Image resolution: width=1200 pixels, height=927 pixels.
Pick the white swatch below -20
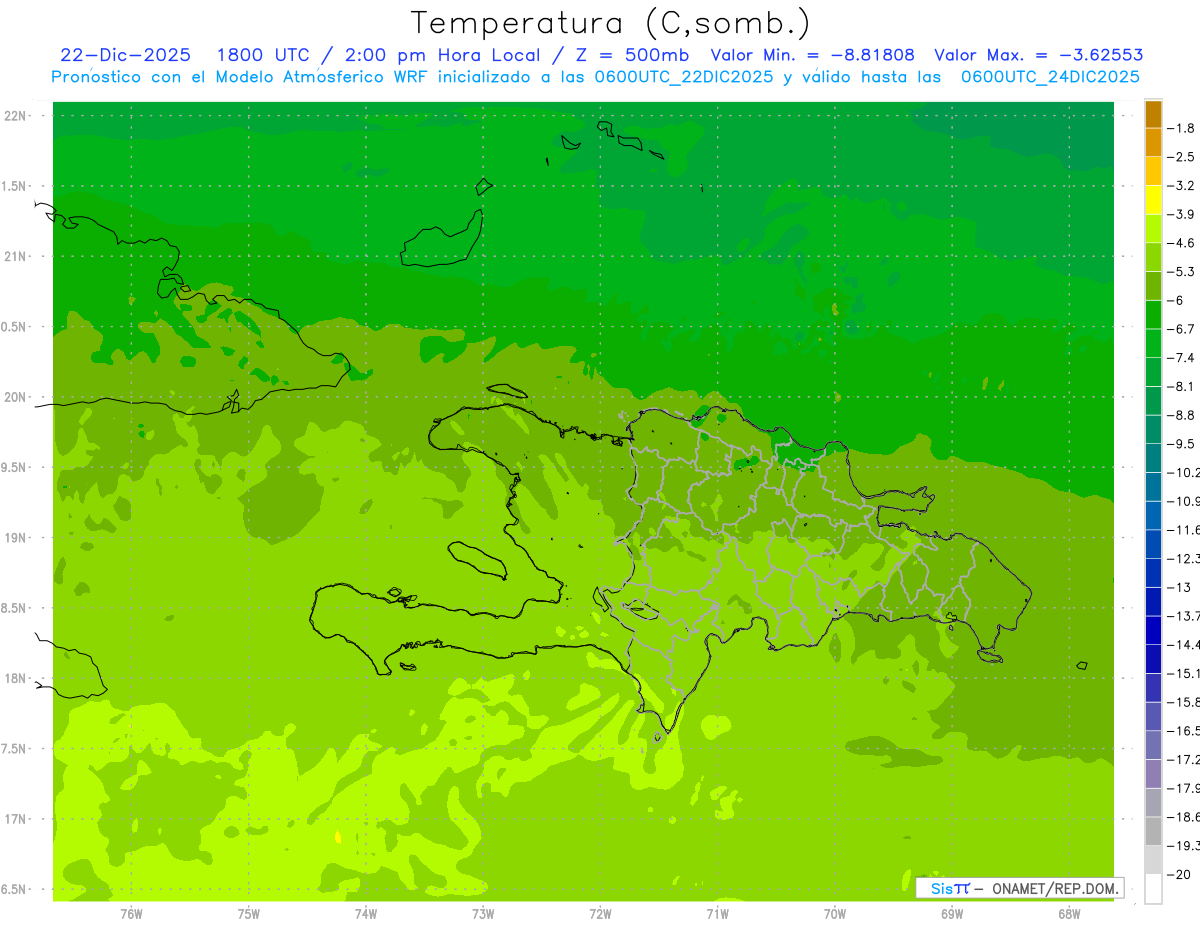[1153, 888]
